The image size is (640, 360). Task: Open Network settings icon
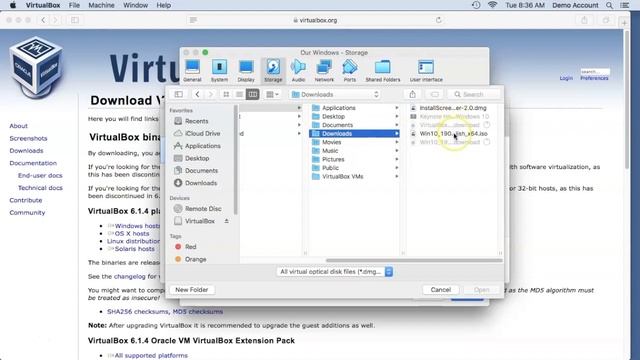tap(324, 71)
